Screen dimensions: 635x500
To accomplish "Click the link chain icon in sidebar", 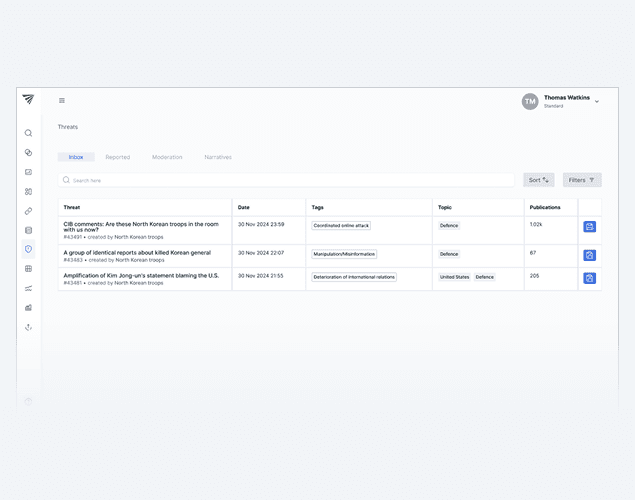I will (28, 211).
